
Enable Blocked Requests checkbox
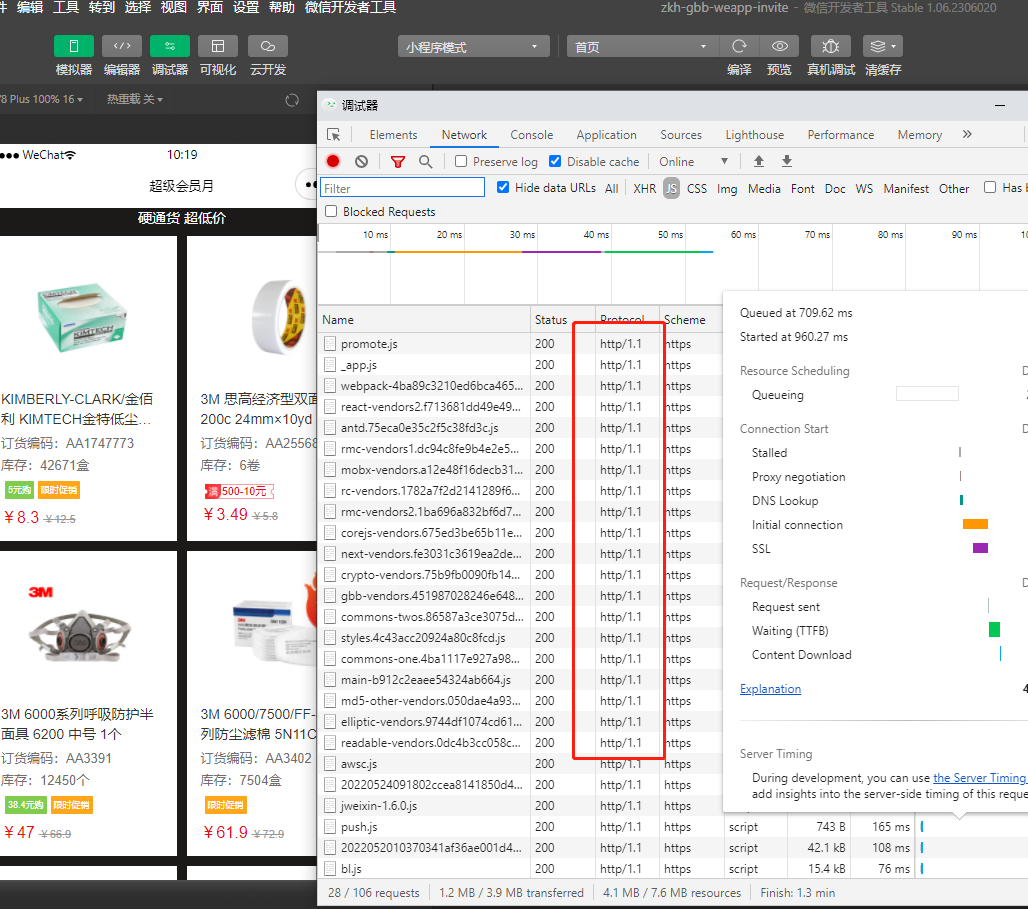click(331, 211)
